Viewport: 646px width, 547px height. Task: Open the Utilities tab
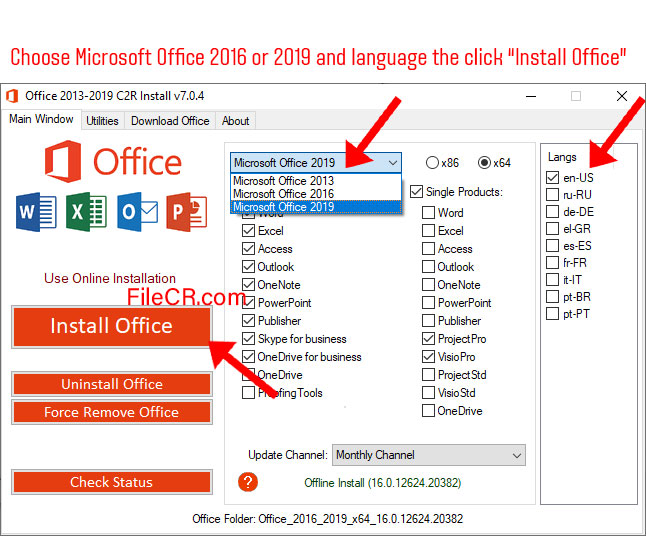point(102,121)
